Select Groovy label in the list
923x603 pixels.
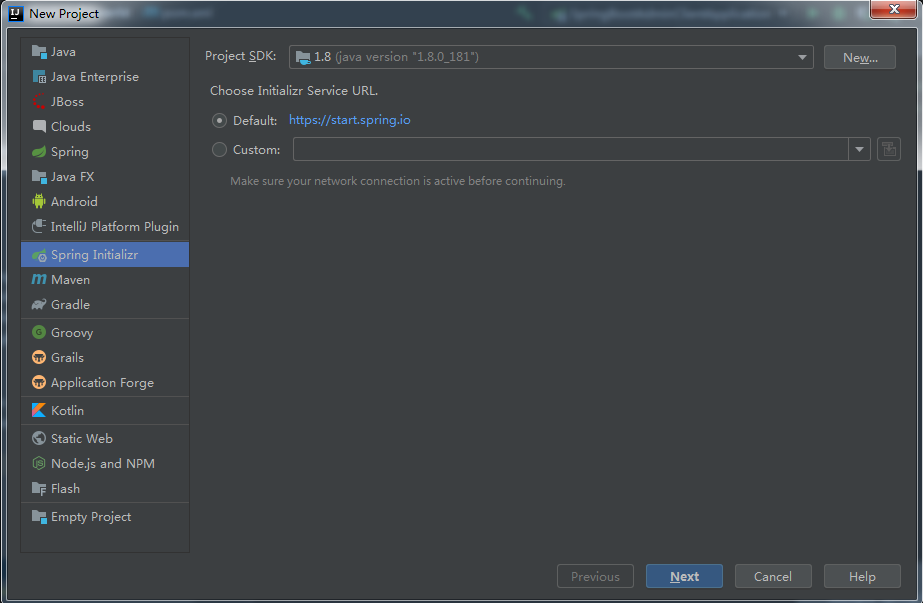(x=72, y=333)
